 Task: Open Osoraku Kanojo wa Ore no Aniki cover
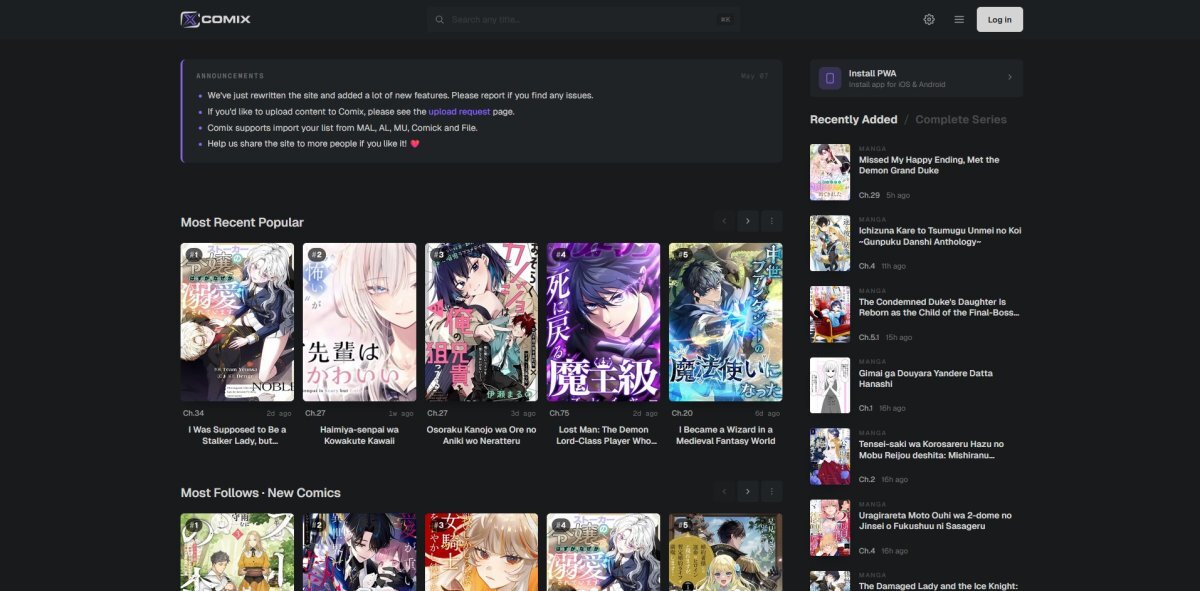tap(481, 322)
